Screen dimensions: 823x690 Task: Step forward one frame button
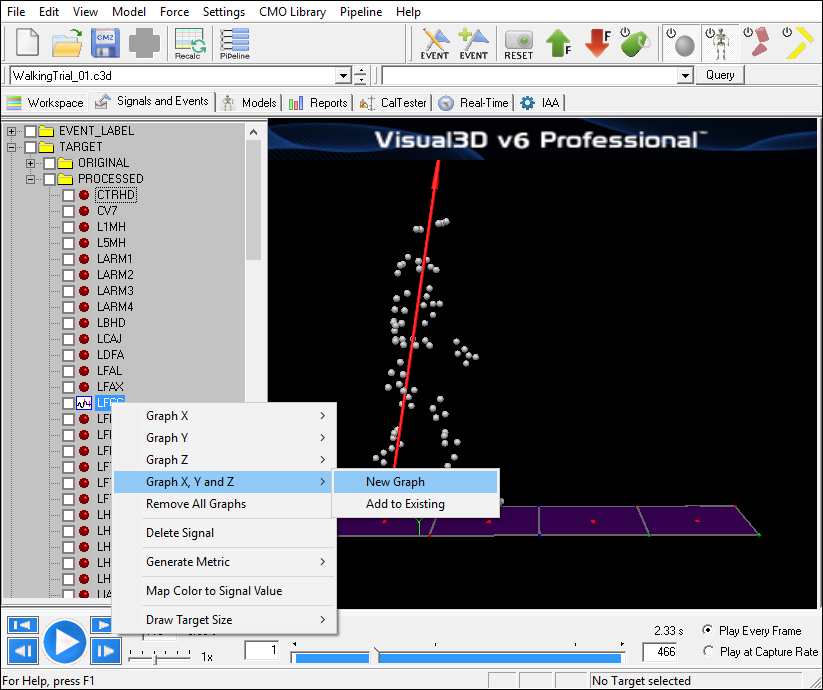pos(105,652)
